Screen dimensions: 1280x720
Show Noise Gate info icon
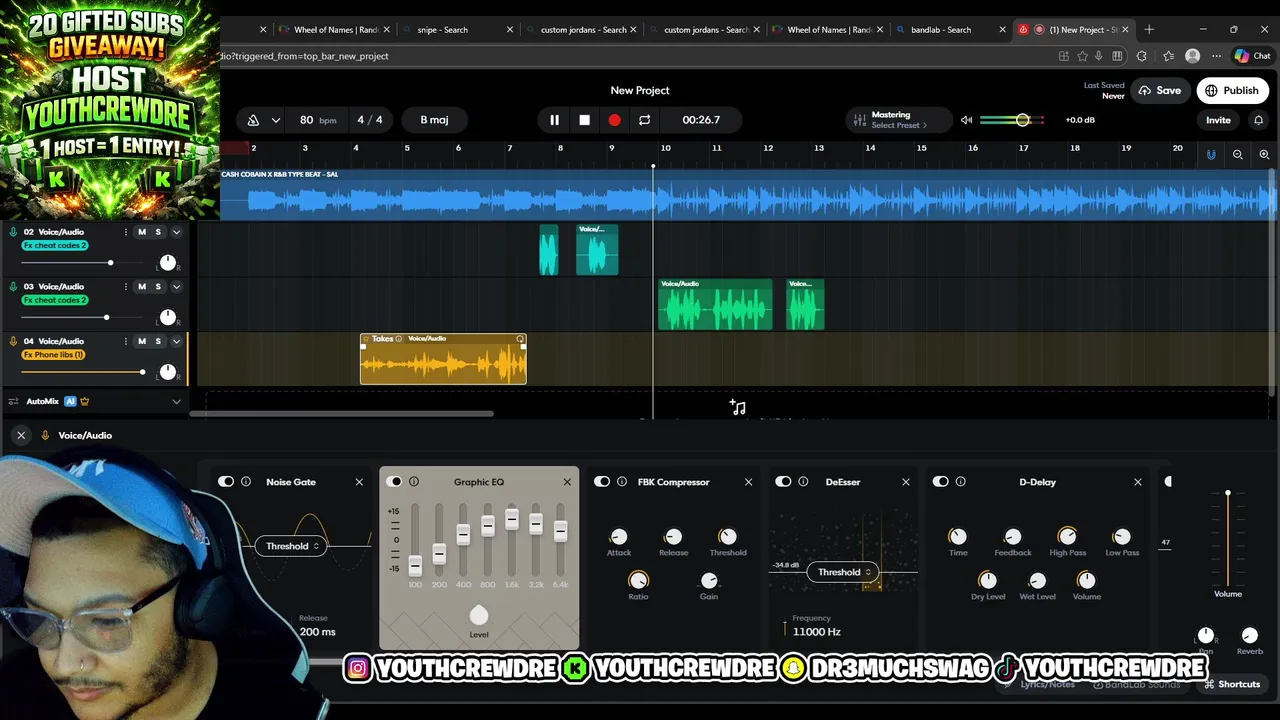coord(246,482)
